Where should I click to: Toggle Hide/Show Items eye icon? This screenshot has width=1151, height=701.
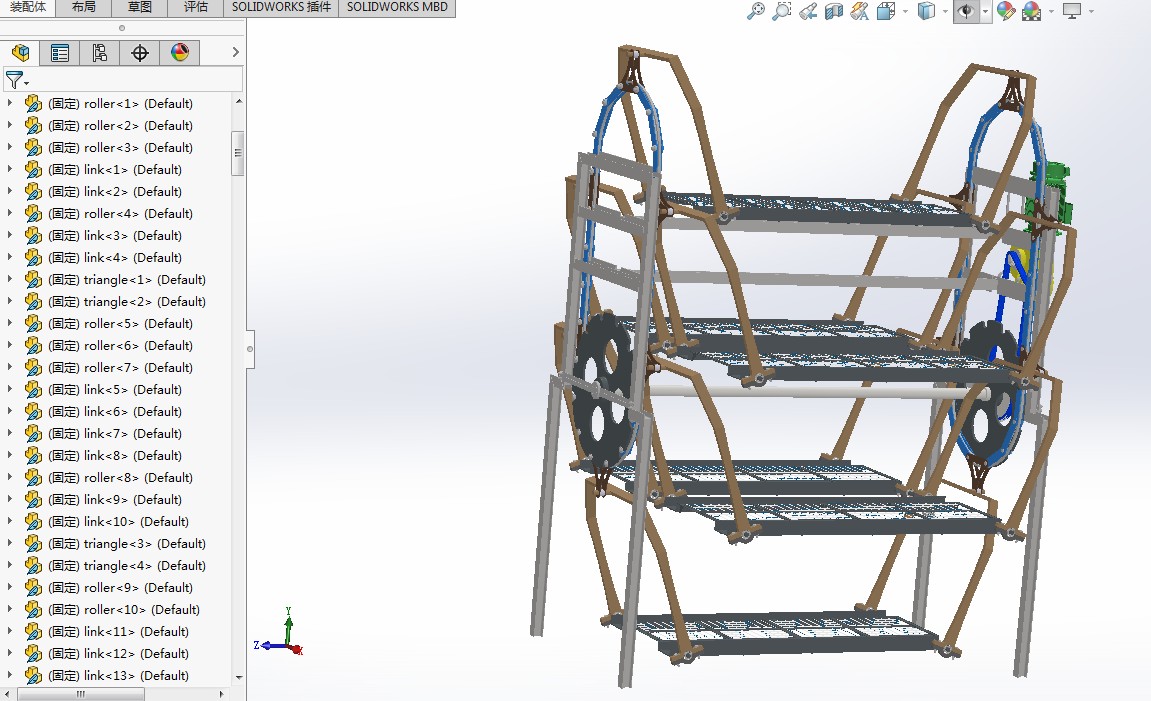(966, 11)
